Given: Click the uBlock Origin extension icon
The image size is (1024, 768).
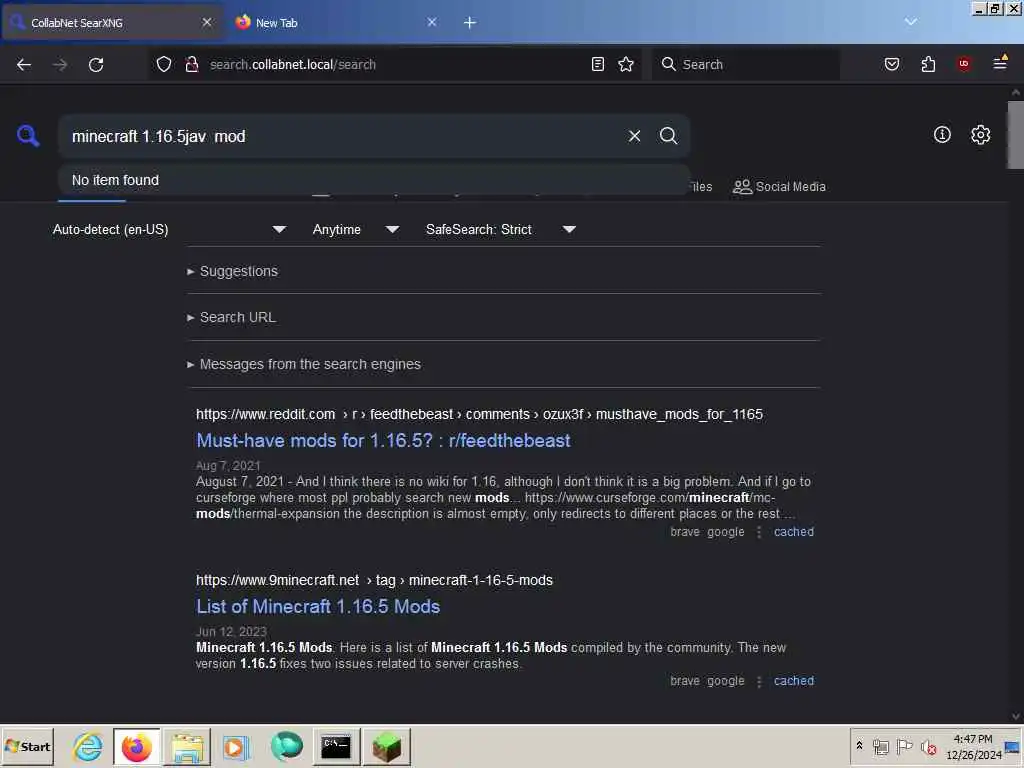Looking at the screenshot, I should coord(963,64).
